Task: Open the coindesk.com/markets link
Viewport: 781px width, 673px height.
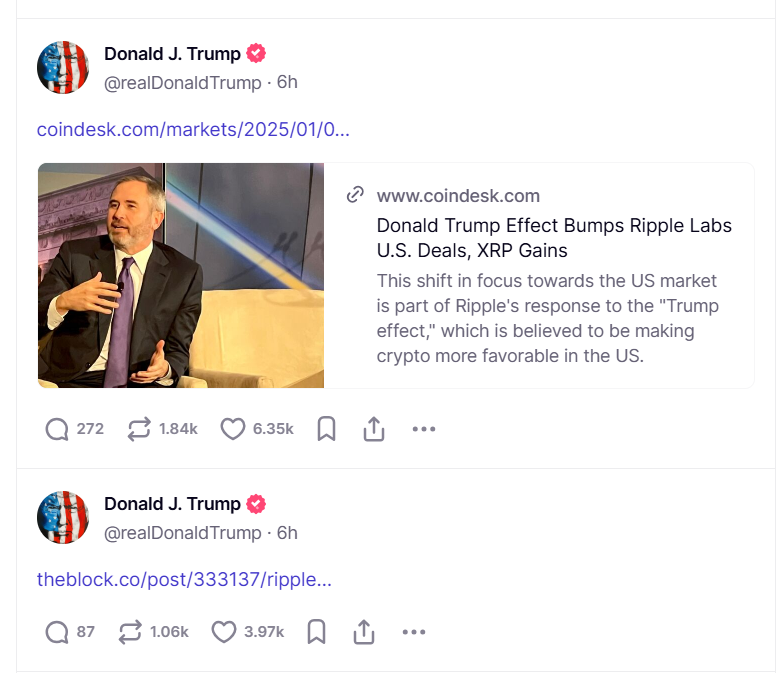Action: point(193,130)
